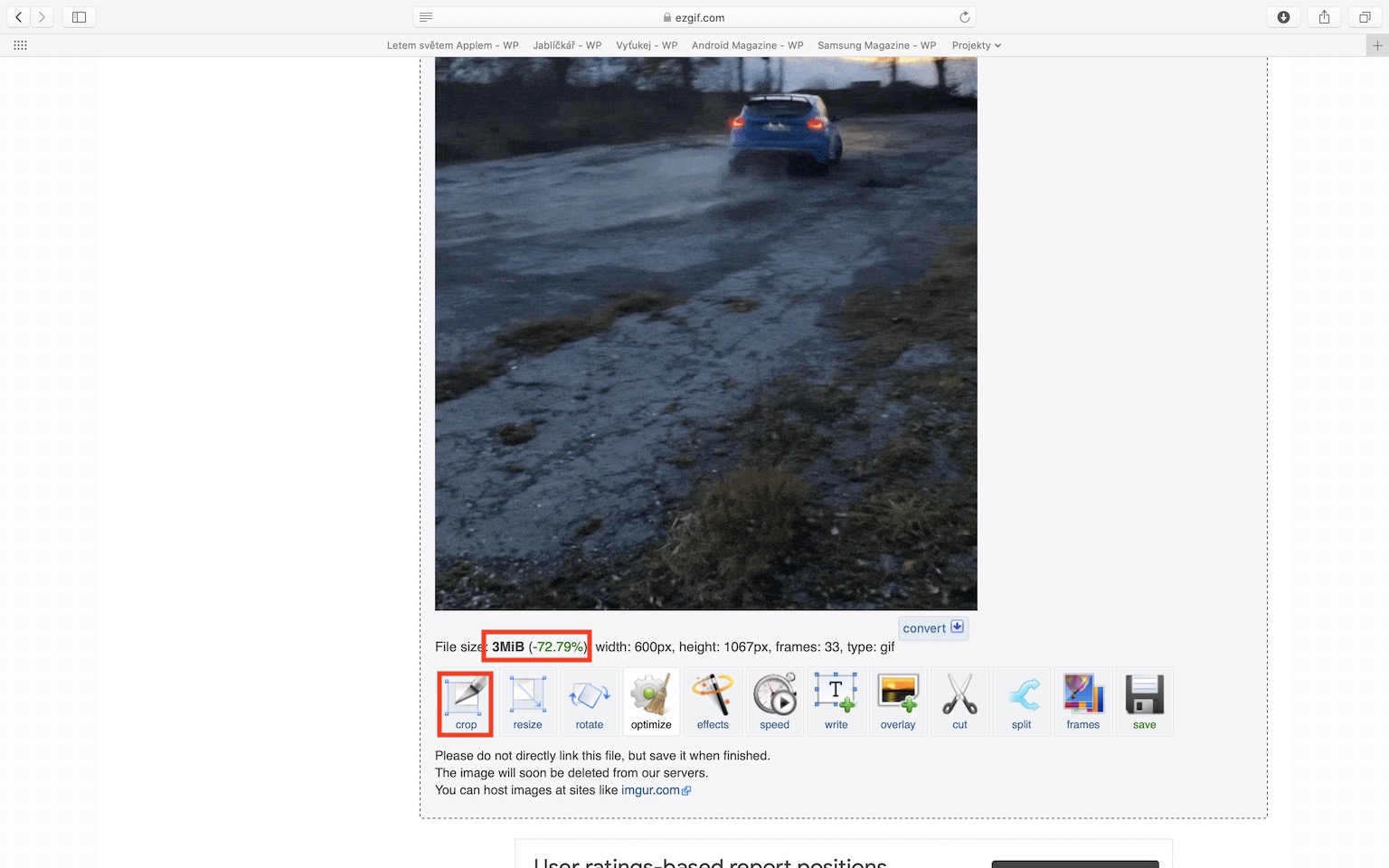
Task: Choose the cut tool
Action: tap(959, 702)
